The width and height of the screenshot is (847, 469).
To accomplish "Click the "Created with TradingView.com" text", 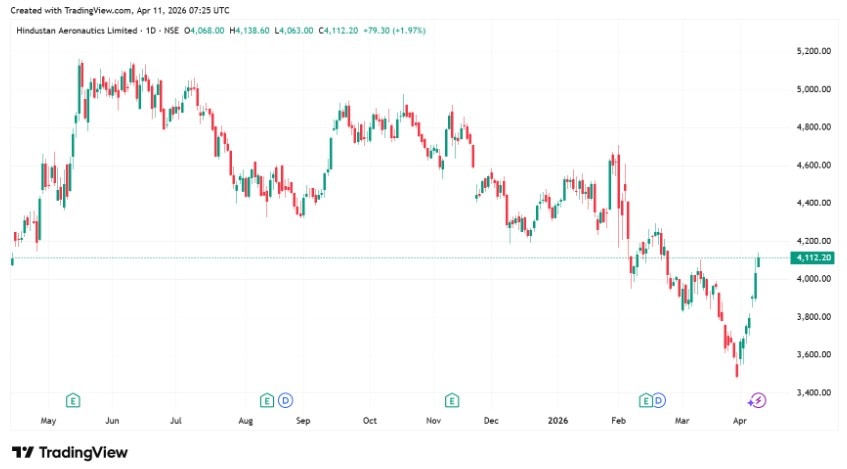I will (70, 9).
